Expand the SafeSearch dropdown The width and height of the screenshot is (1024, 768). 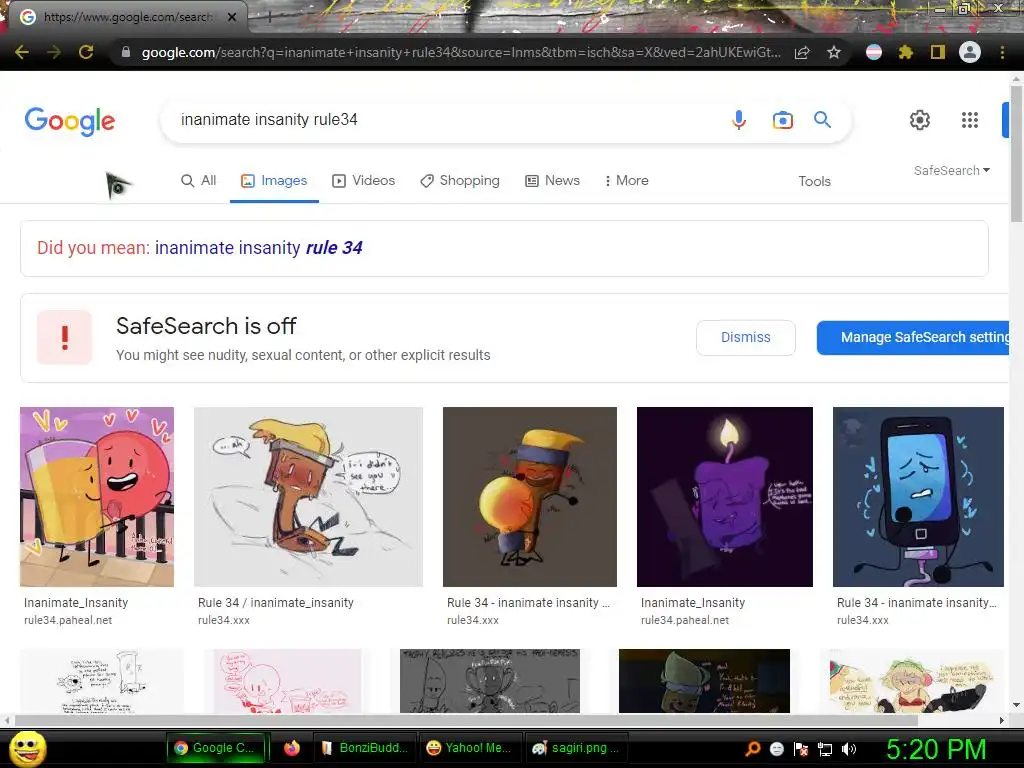(952, 170)
